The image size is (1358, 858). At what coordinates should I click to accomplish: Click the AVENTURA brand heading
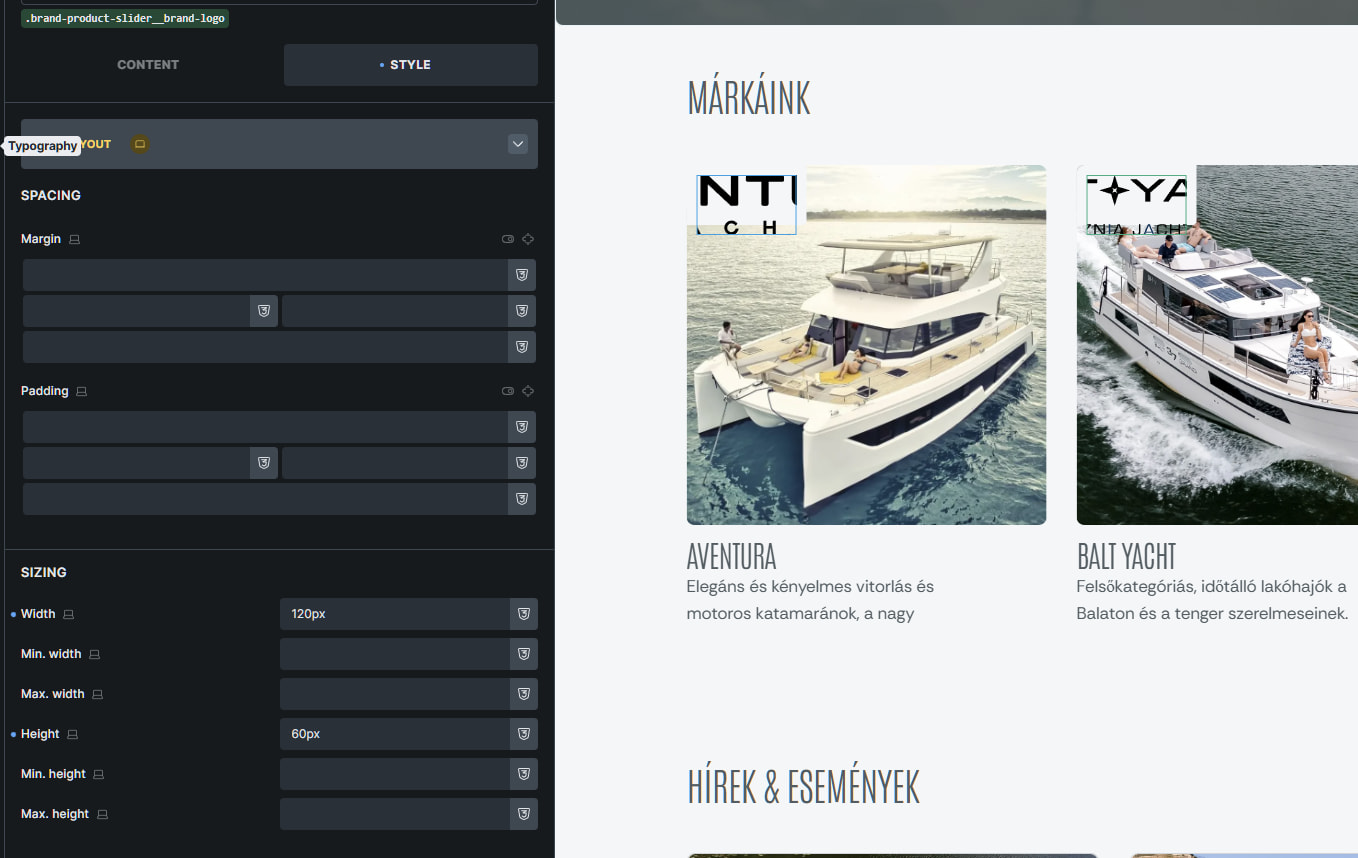(731, 556)
